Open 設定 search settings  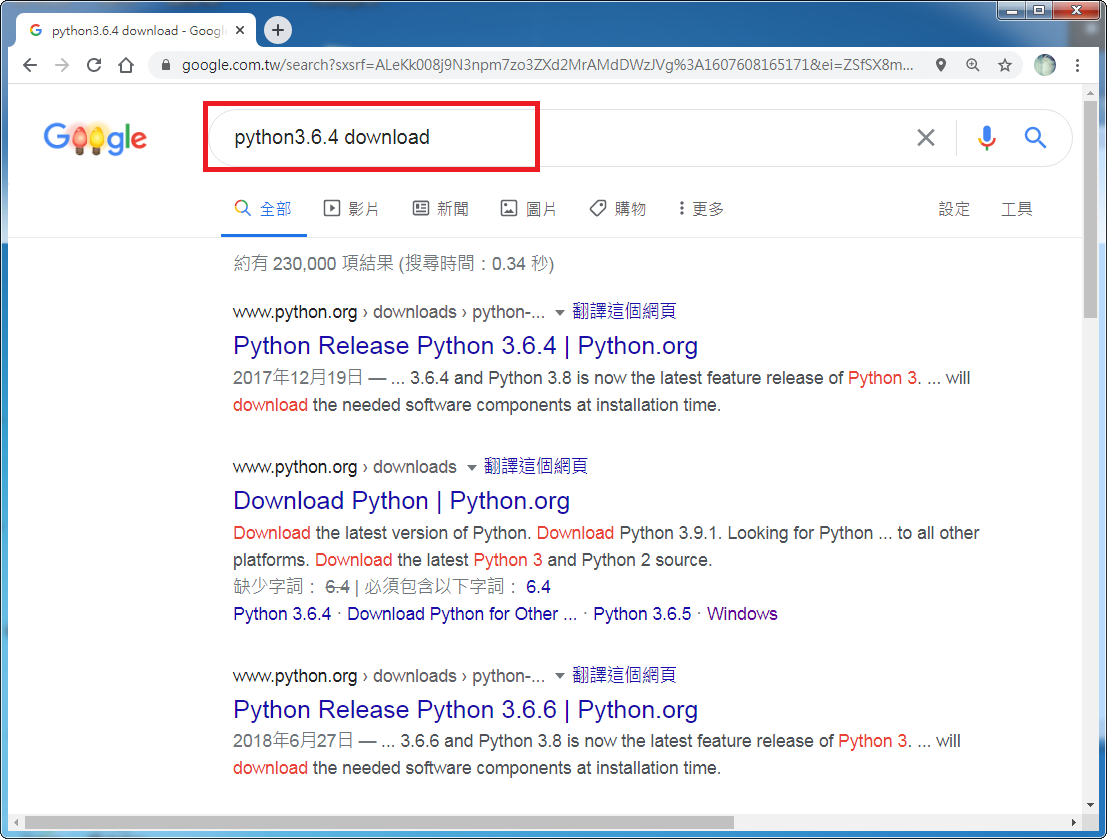pyautogui.click(x=954, y=208)
